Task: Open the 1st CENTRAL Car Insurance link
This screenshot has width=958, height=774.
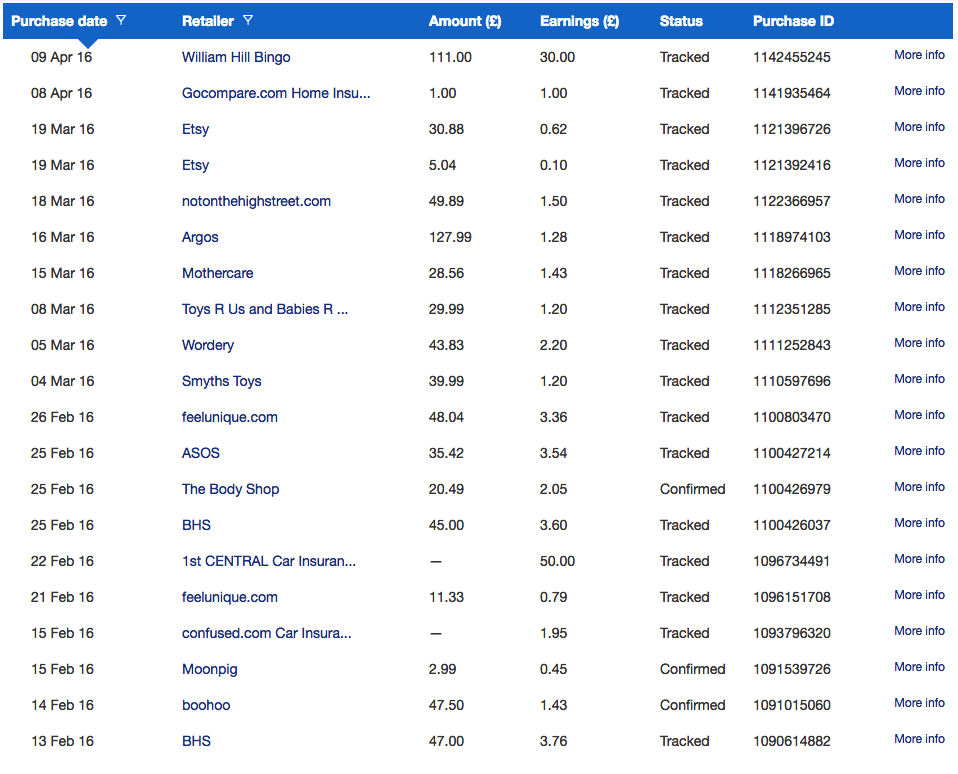Action: [x=269, y=561]
